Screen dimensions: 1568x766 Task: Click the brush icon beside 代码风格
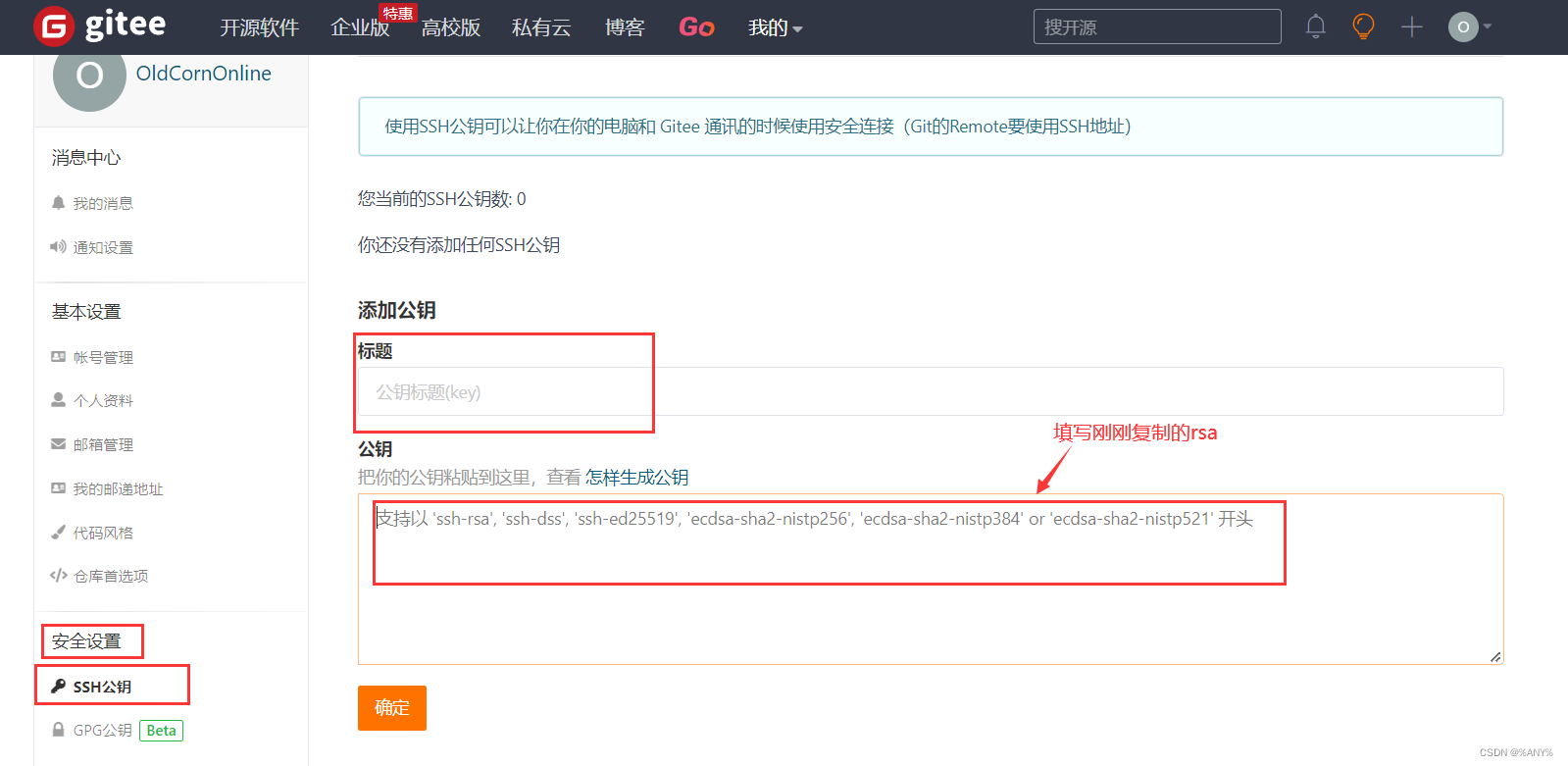[x=58, y=533]
